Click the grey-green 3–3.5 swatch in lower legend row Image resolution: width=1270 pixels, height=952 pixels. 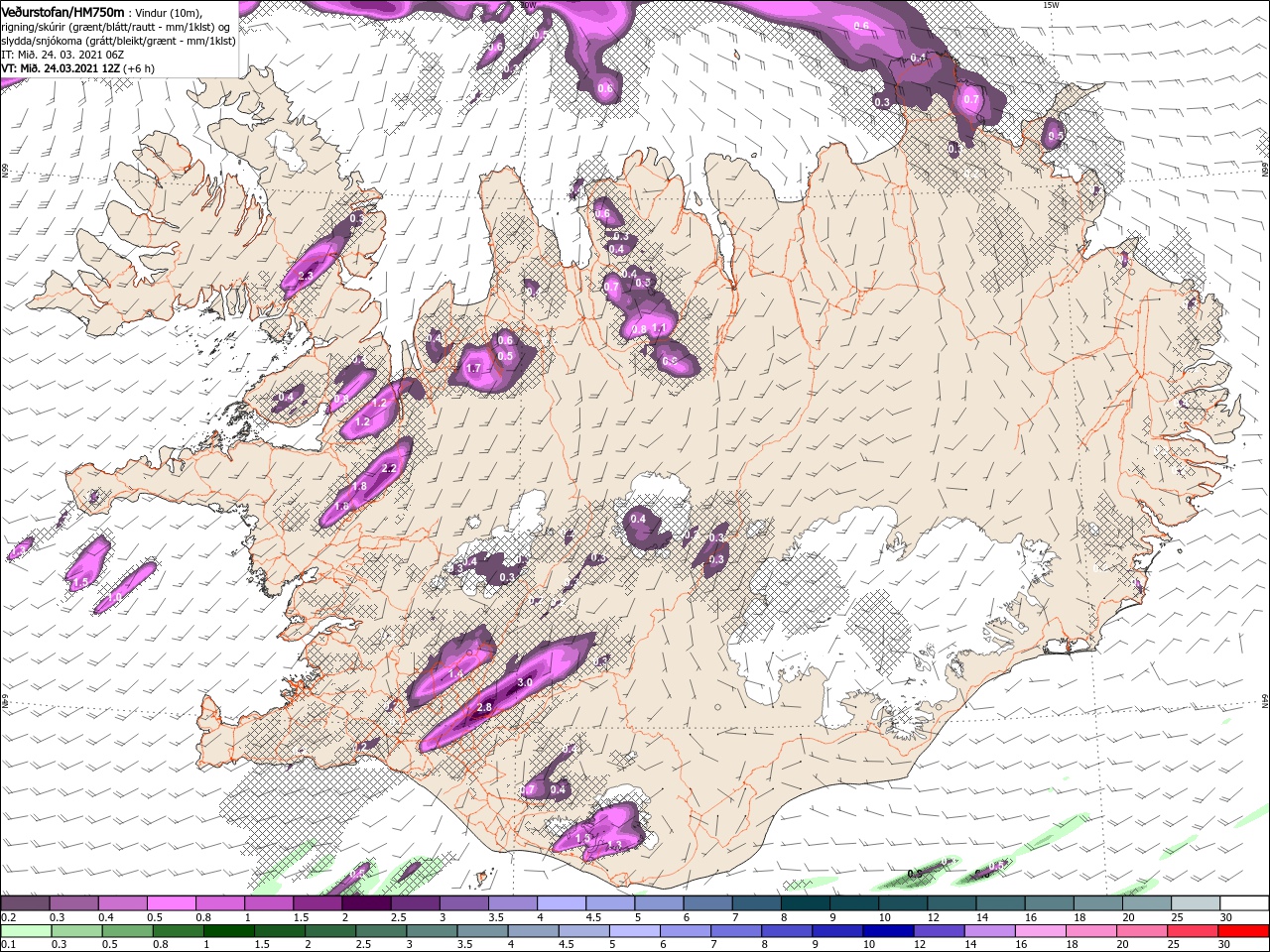[x=432, y=931]
